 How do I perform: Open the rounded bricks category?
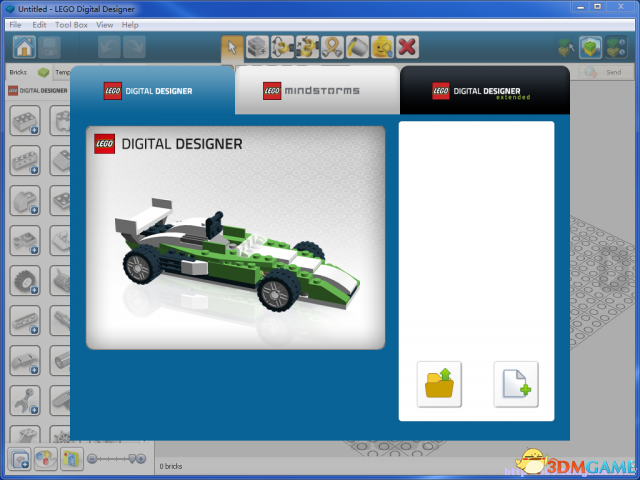click(25, 201)
